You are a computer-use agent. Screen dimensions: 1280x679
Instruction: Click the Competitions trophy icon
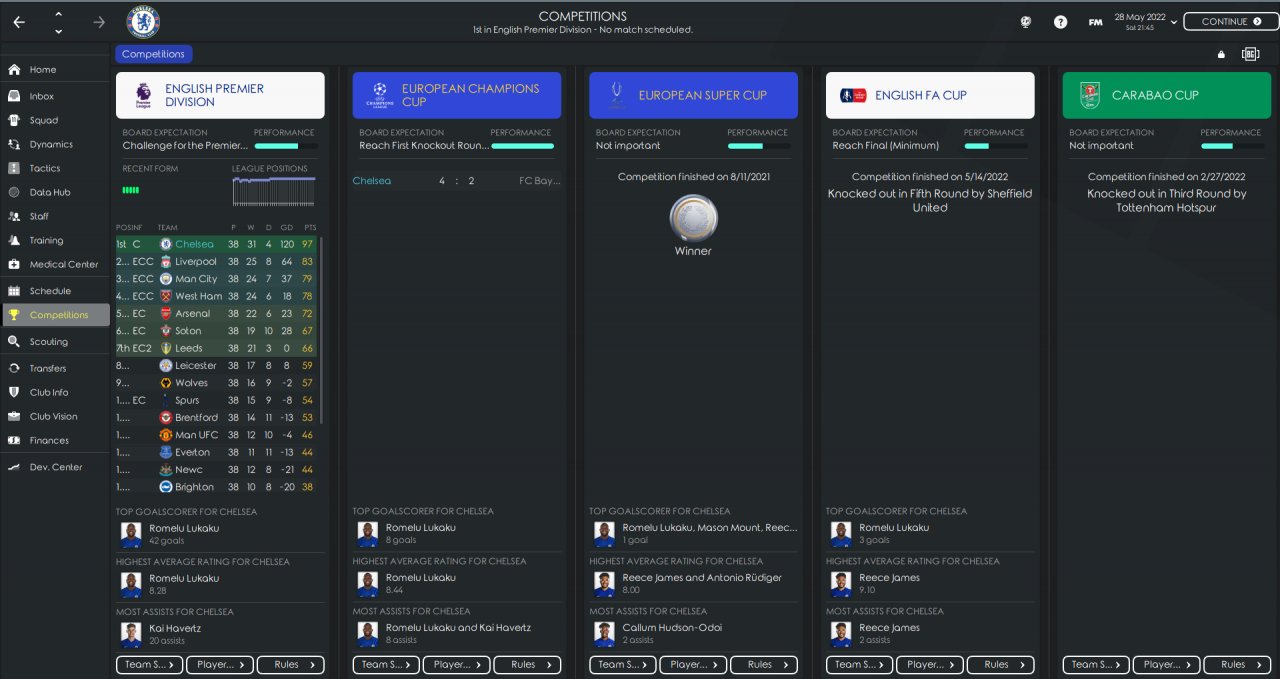coord(14,315)
